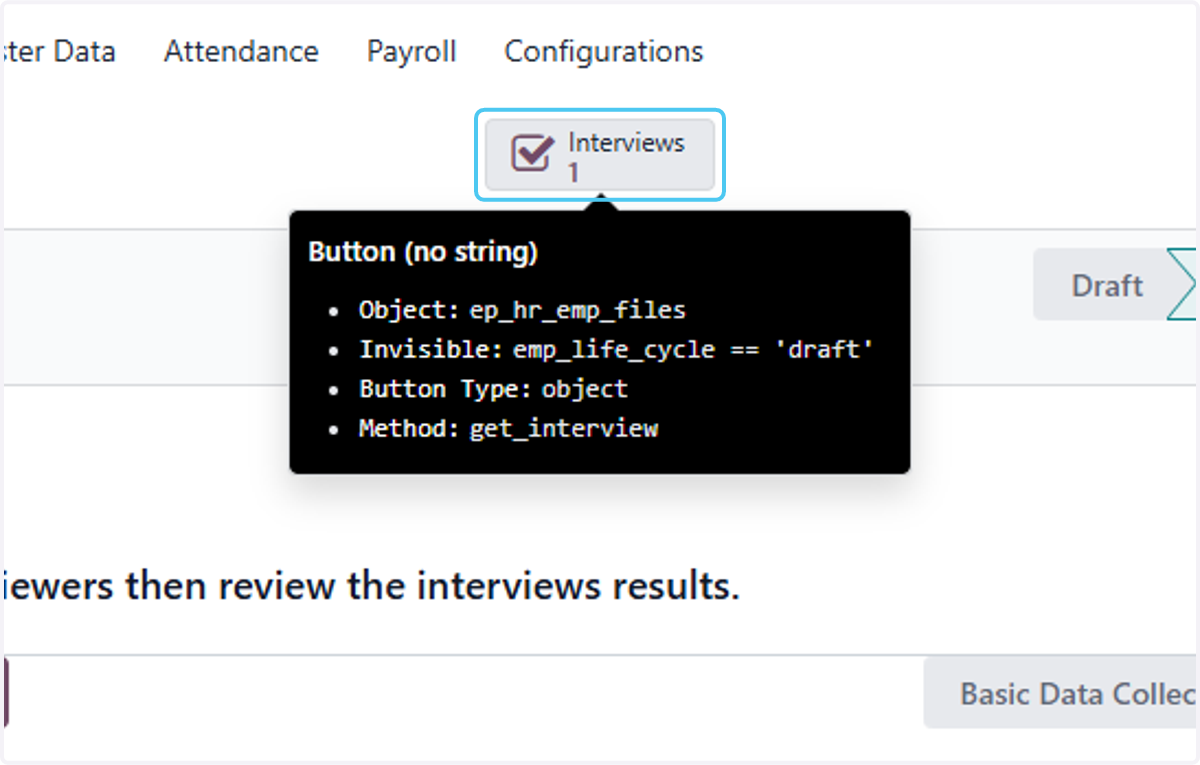Click the 'Object: ep_hr_emp_files' tooltip line
Viewport: 1200px width, 765px height.
point(522,310)
